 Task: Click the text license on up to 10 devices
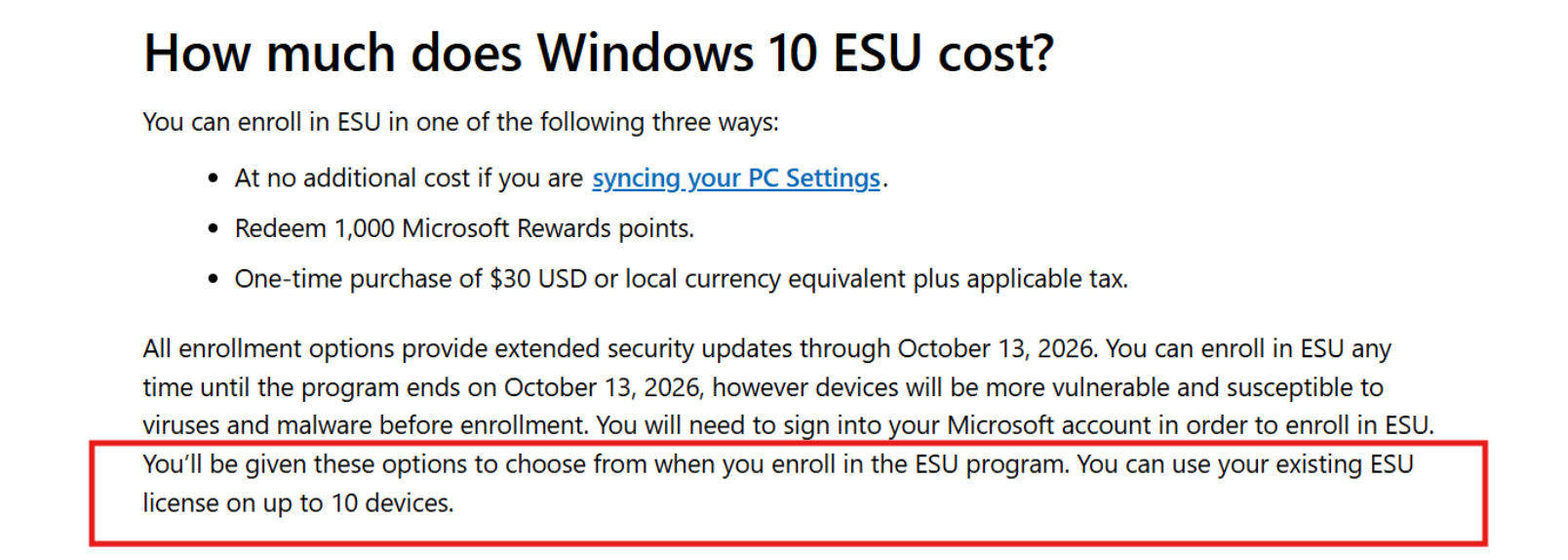point(298,503)
